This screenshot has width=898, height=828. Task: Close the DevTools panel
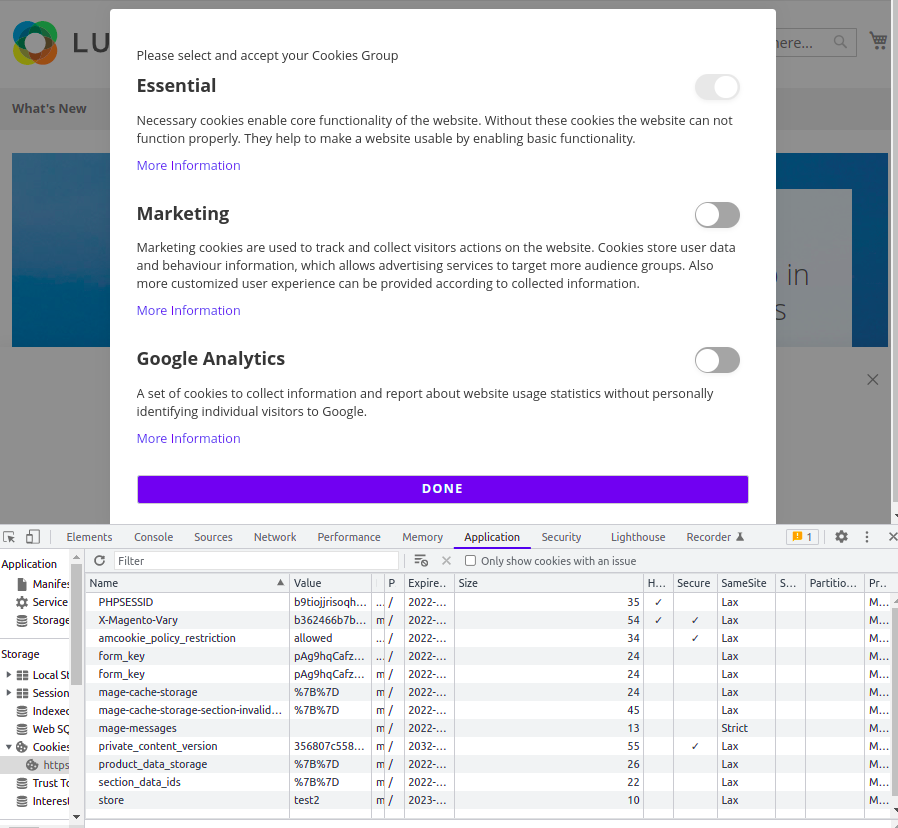coord(892,537)
